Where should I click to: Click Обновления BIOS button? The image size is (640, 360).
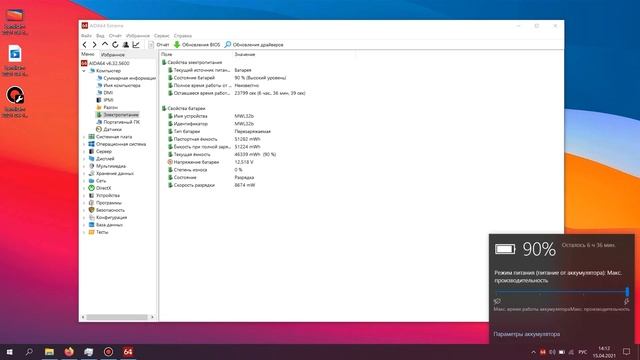(197, 44)
